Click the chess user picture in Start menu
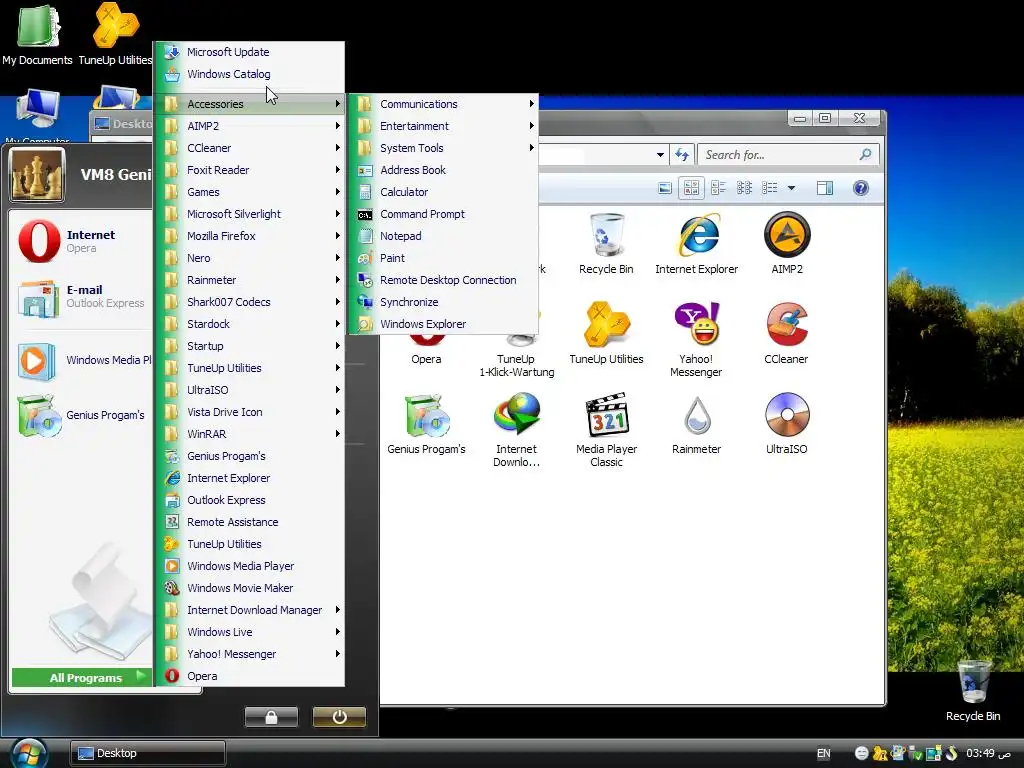 tap(37, 174)
